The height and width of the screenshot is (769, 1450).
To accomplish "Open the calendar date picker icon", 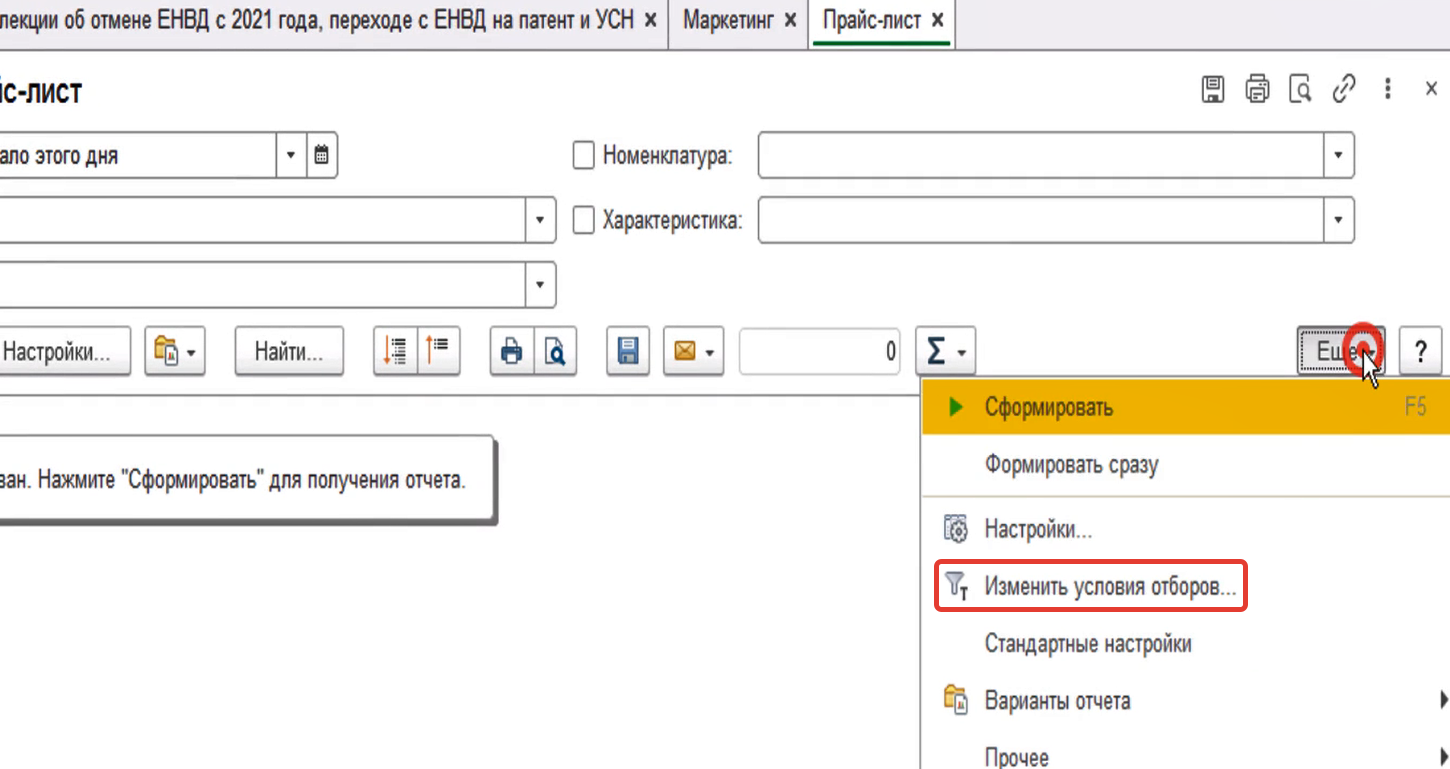I will pos(321,156).
